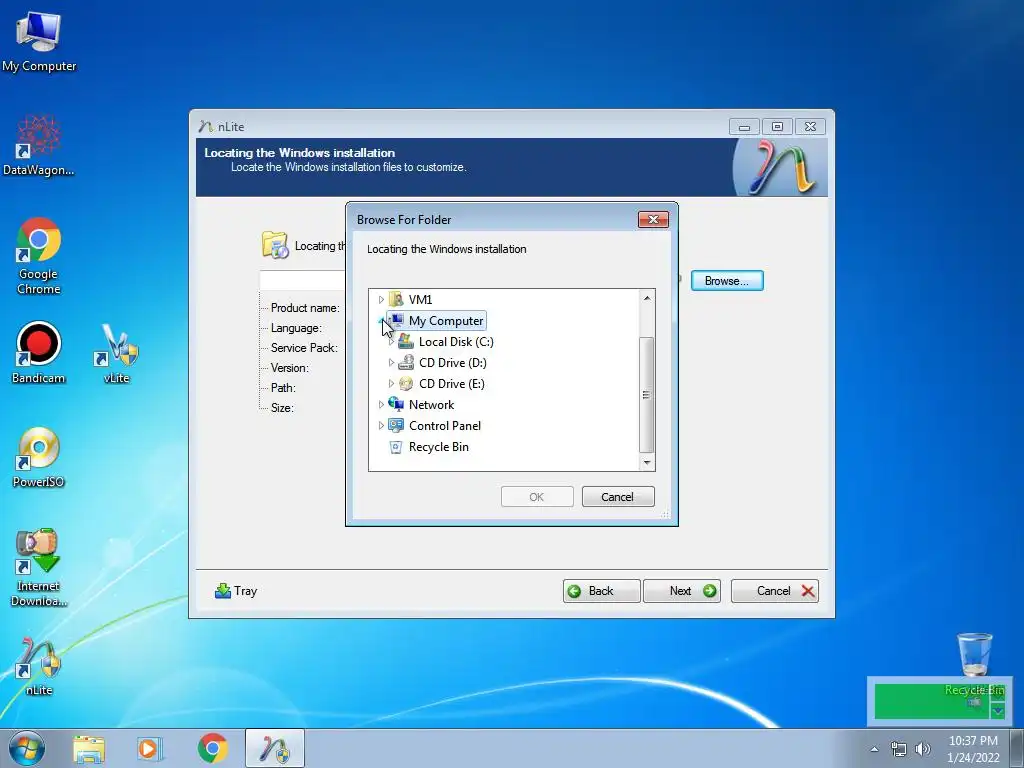
Task: Click the Network icon in tree
Action: click(x=396, y=404)
